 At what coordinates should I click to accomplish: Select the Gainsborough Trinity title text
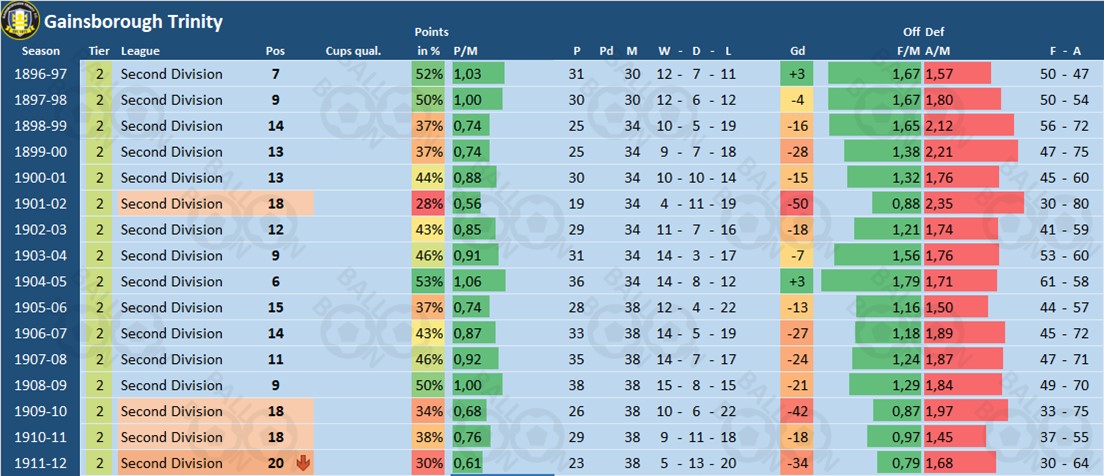coord(133,21)
